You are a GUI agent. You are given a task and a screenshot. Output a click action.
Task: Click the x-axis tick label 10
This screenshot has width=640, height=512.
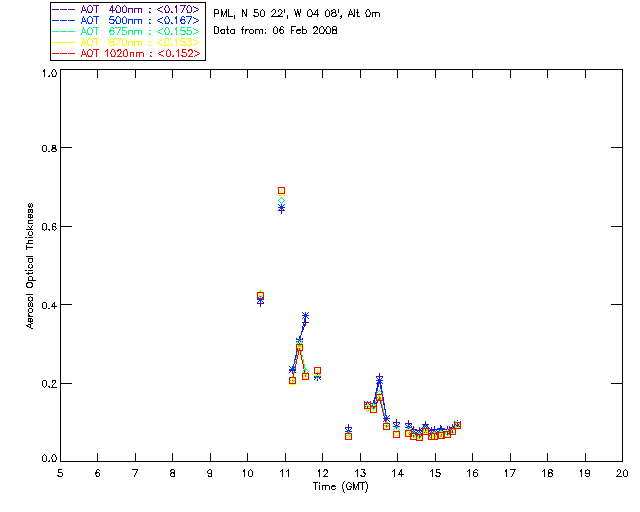click(248, 473)
